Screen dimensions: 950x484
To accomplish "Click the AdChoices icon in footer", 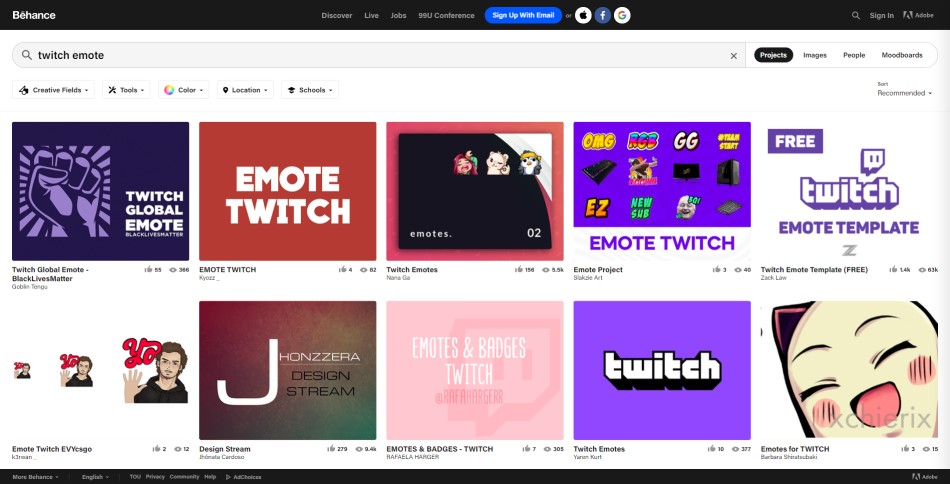I will point(228,477).
